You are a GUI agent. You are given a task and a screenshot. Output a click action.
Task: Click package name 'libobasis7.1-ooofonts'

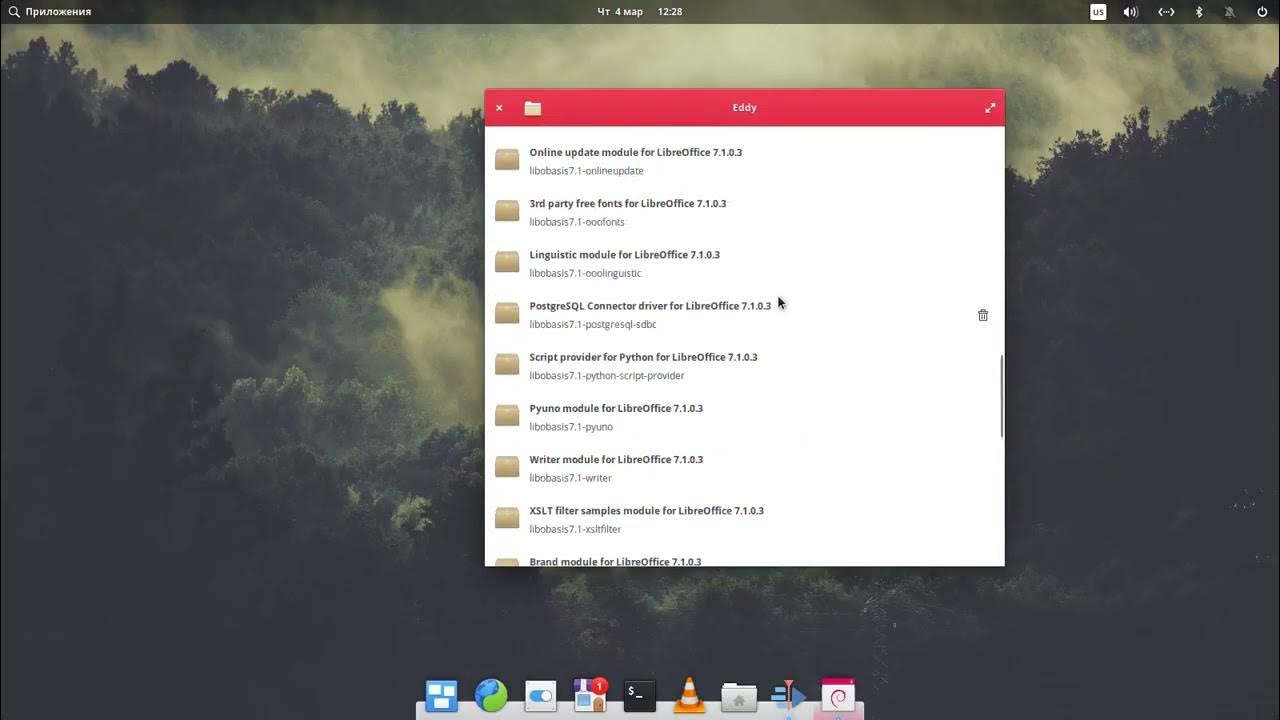coord(577,222)
